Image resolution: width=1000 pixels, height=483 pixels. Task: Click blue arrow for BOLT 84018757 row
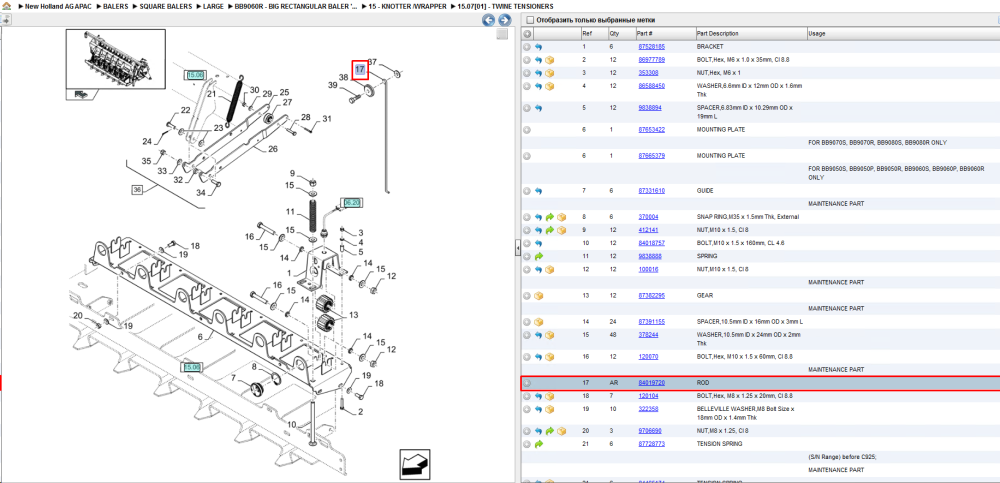click(x=538, y=243)
